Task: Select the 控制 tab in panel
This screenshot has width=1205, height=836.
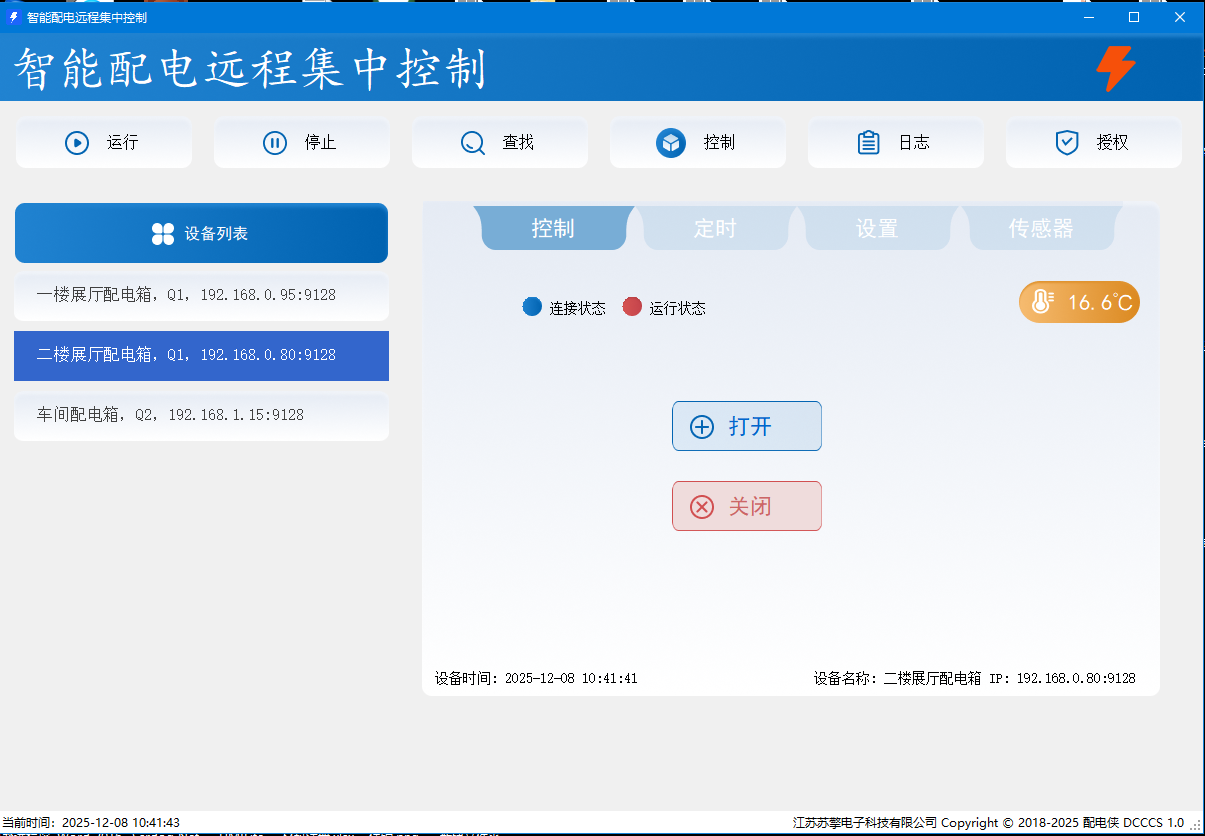Action: (553, 229)
